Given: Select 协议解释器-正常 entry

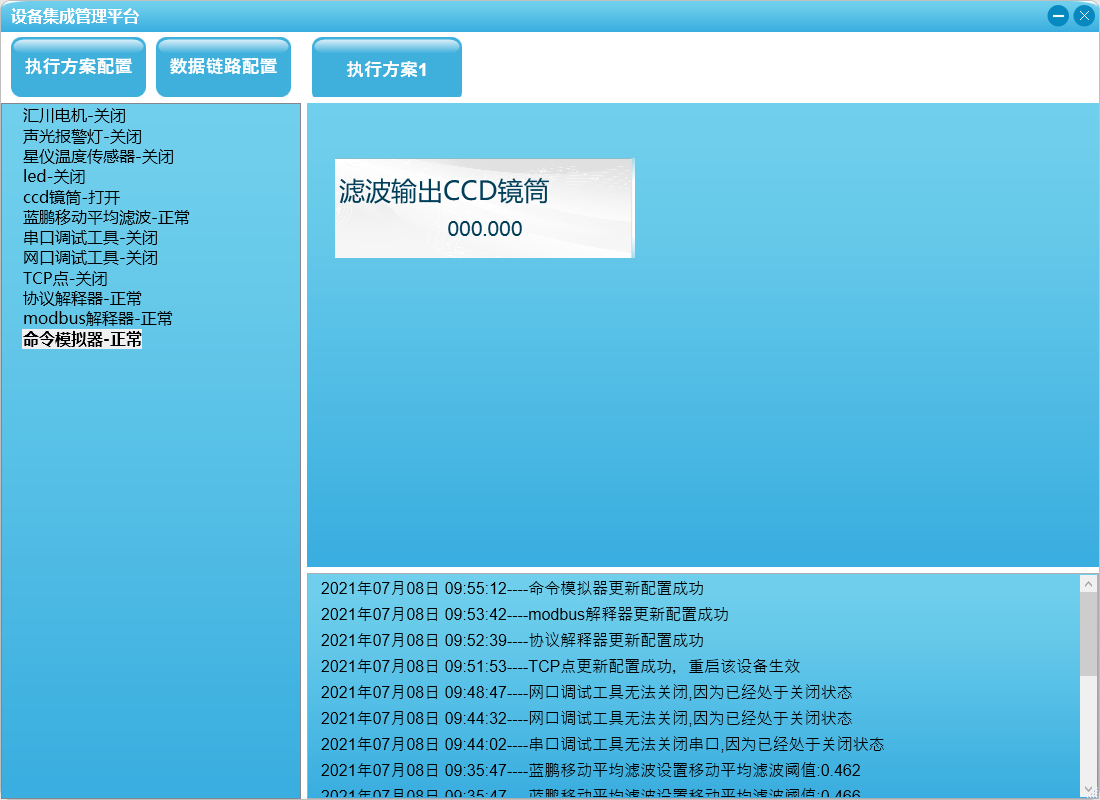Looking at the screenshot, I should [82, 299].
